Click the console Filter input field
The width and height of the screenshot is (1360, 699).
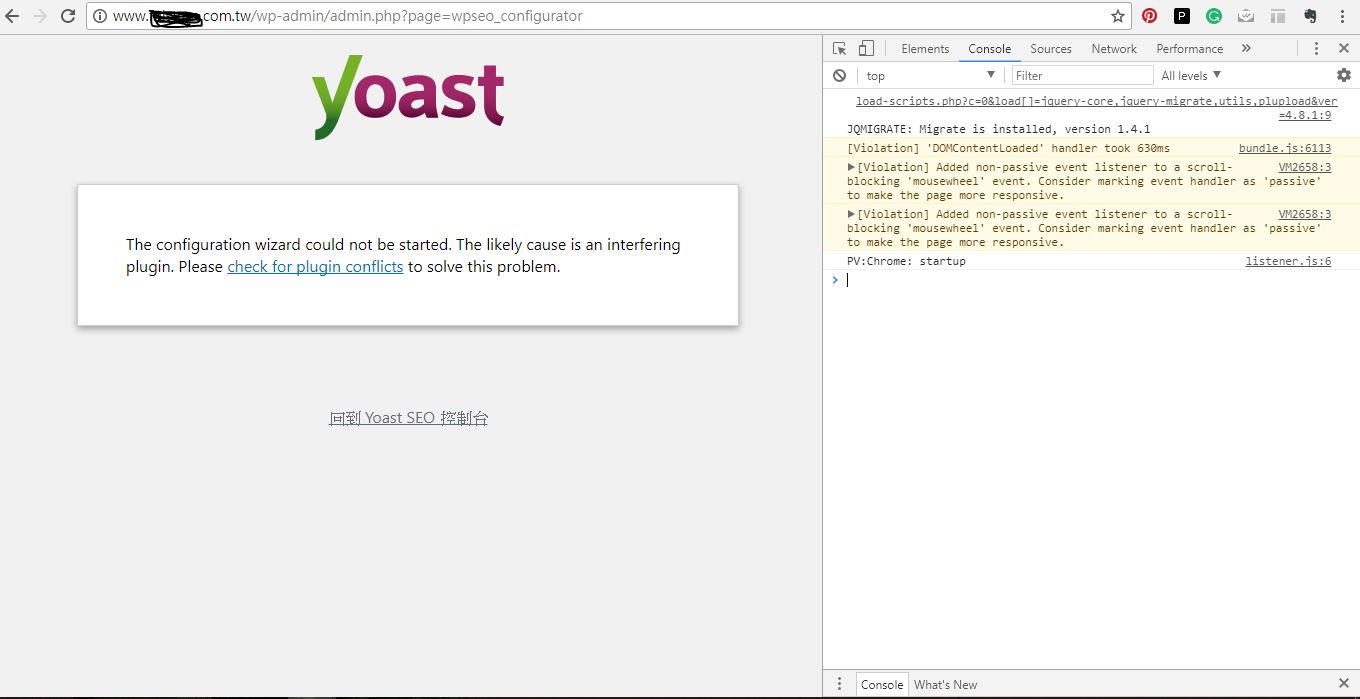(x=1083, y=75)
